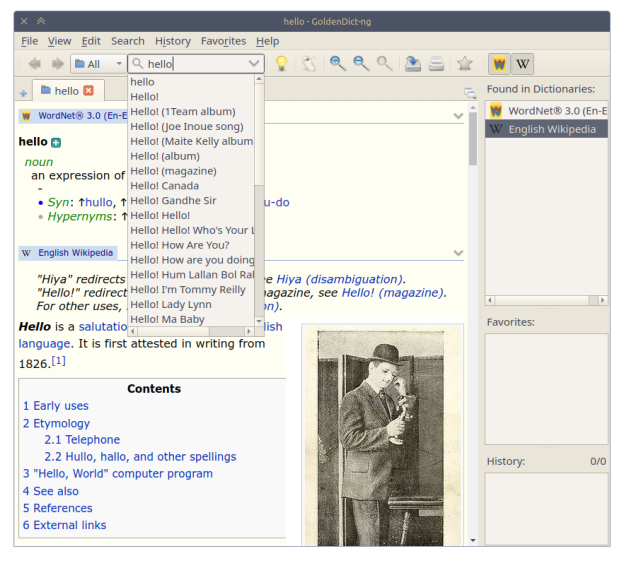Click the new tab plus icon

23,93
